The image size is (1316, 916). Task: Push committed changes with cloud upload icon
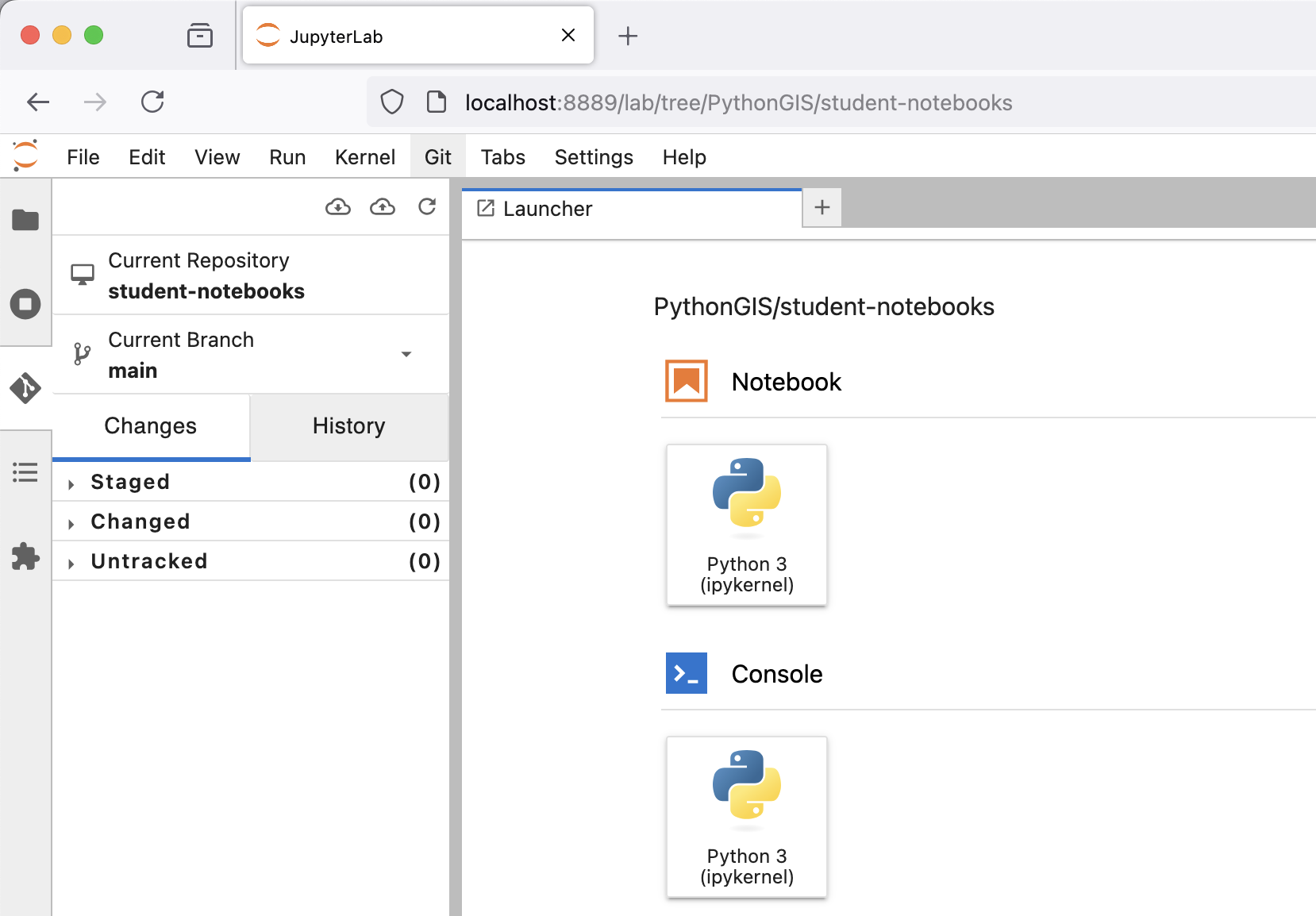click(x=383, y=207)
